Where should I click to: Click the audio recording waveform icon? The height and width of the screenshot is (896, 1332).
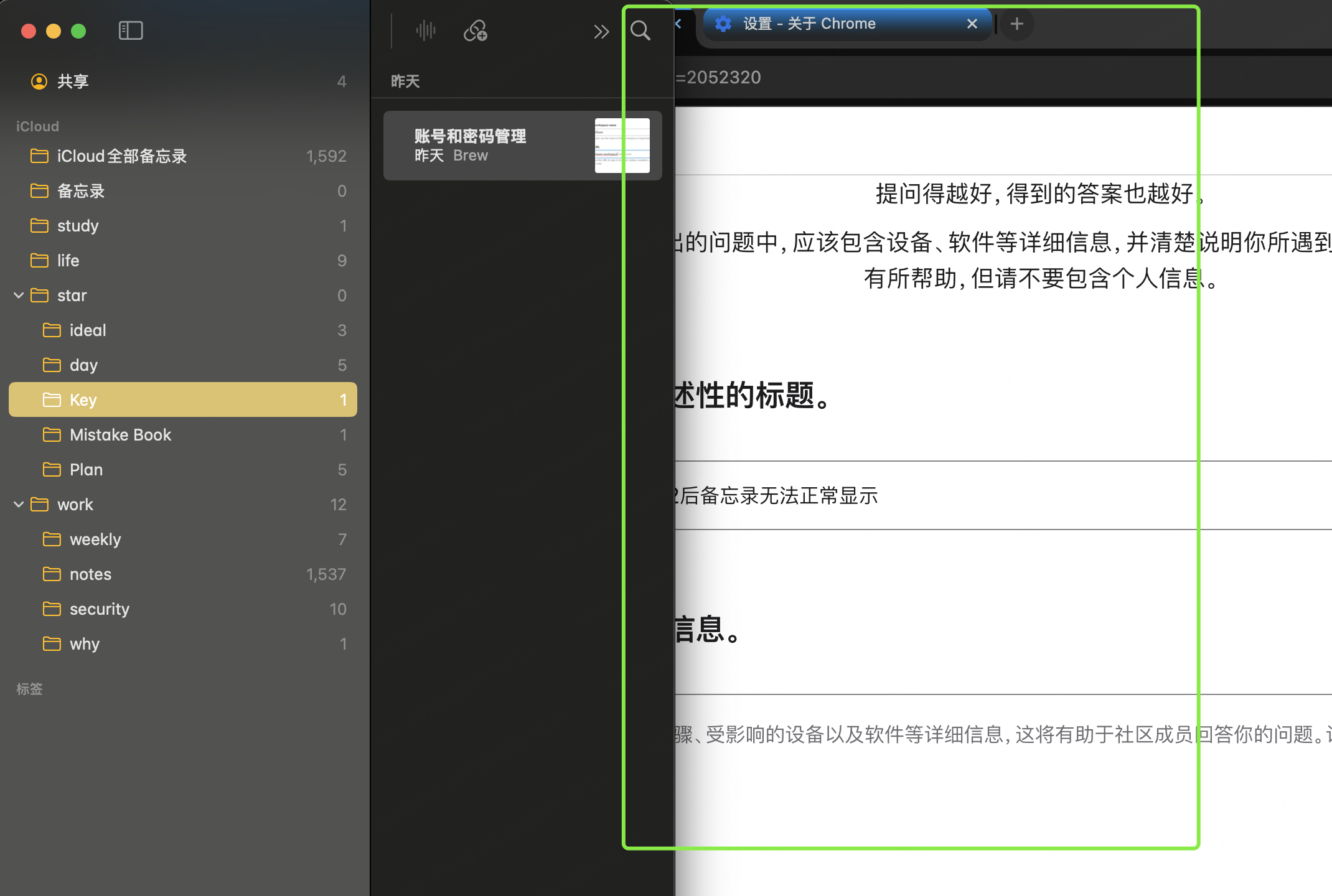[426, 30]
